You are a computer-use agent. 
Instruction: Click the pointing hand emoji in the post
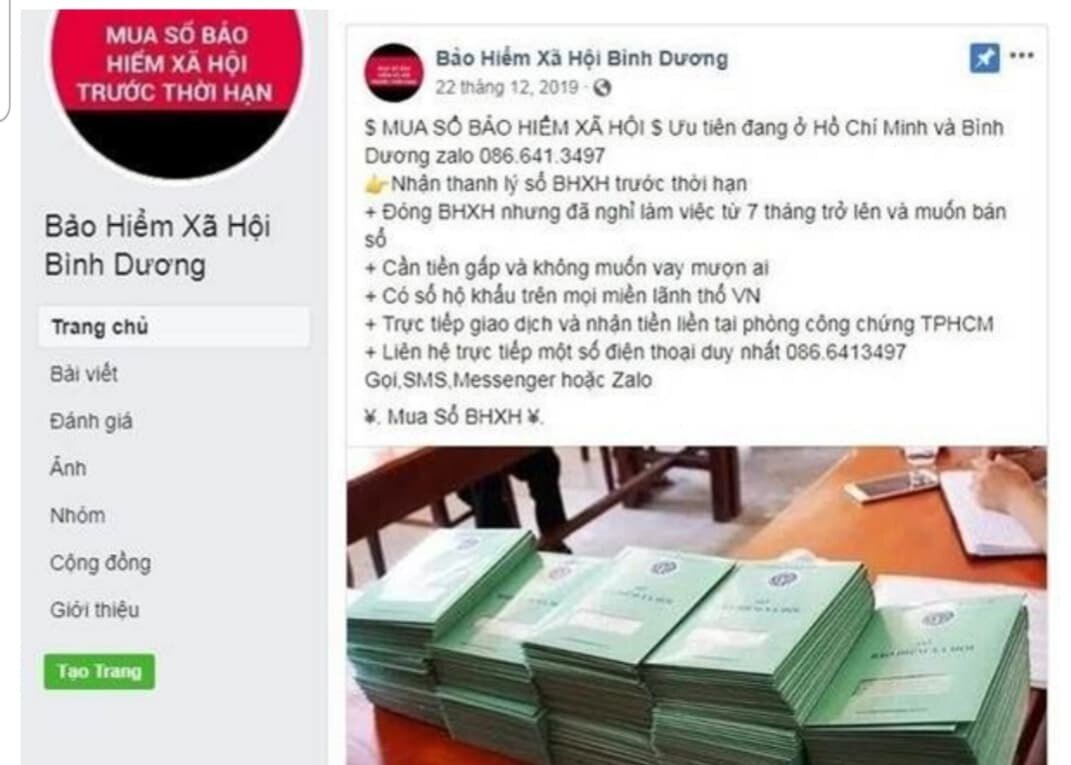tap(376, 184)
